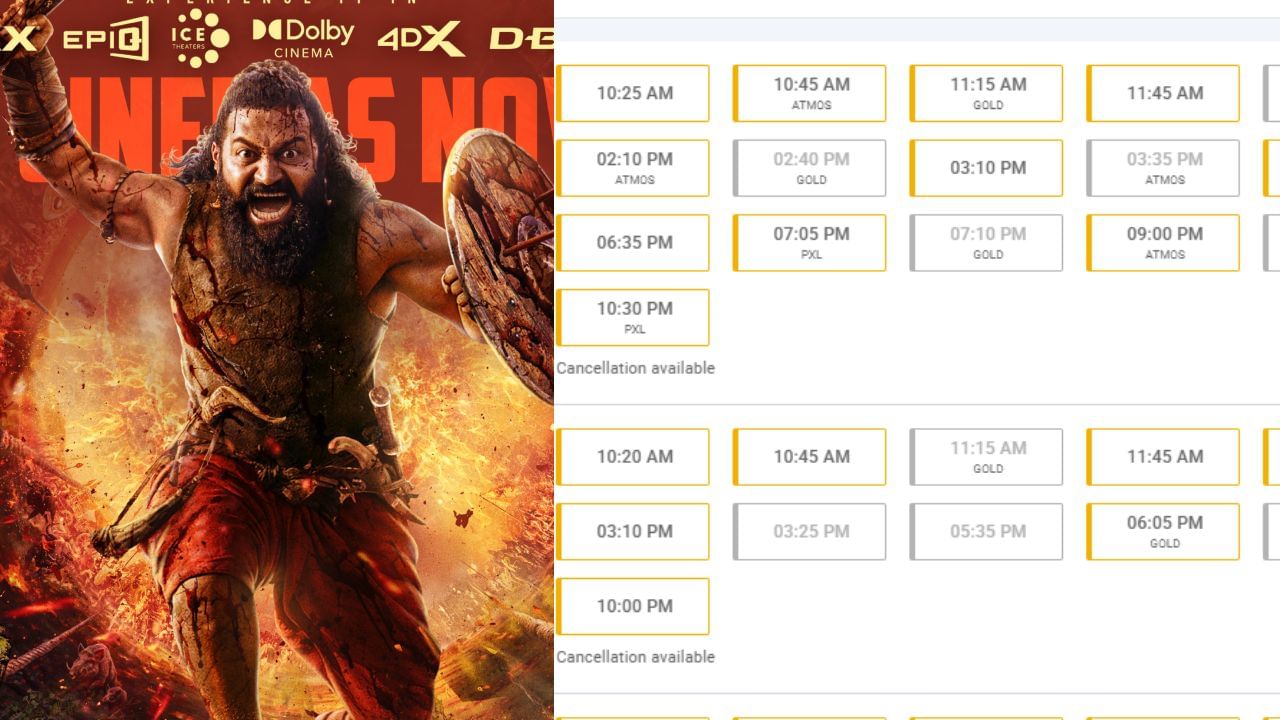
Task: Pick the 10:45 AM ATMOS show
Action: (x=810, y=93)
